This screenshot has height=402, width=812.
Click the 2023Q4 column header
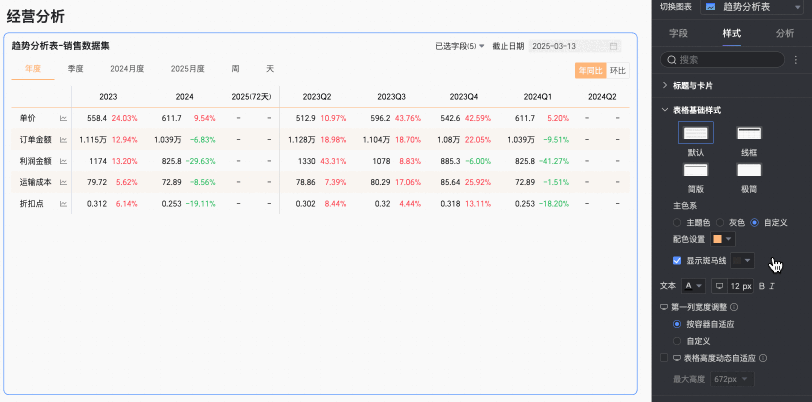[x=464, y=97]
